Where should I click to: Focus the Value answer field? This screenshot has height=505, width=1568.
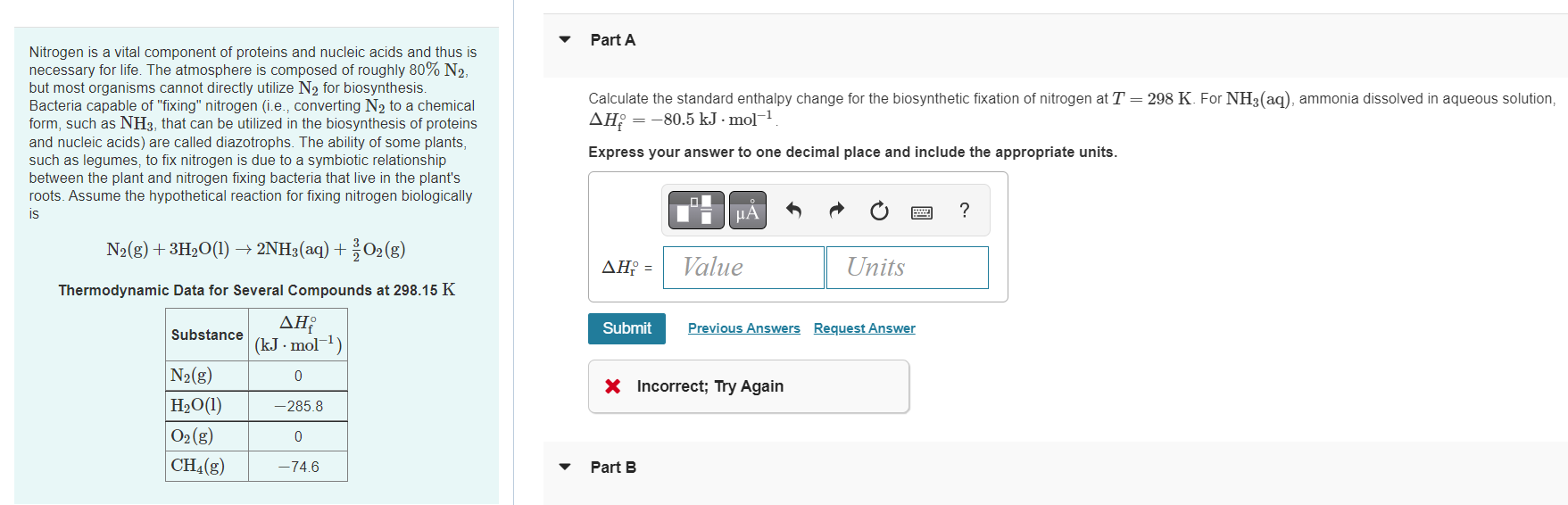(x=743, y=268)
